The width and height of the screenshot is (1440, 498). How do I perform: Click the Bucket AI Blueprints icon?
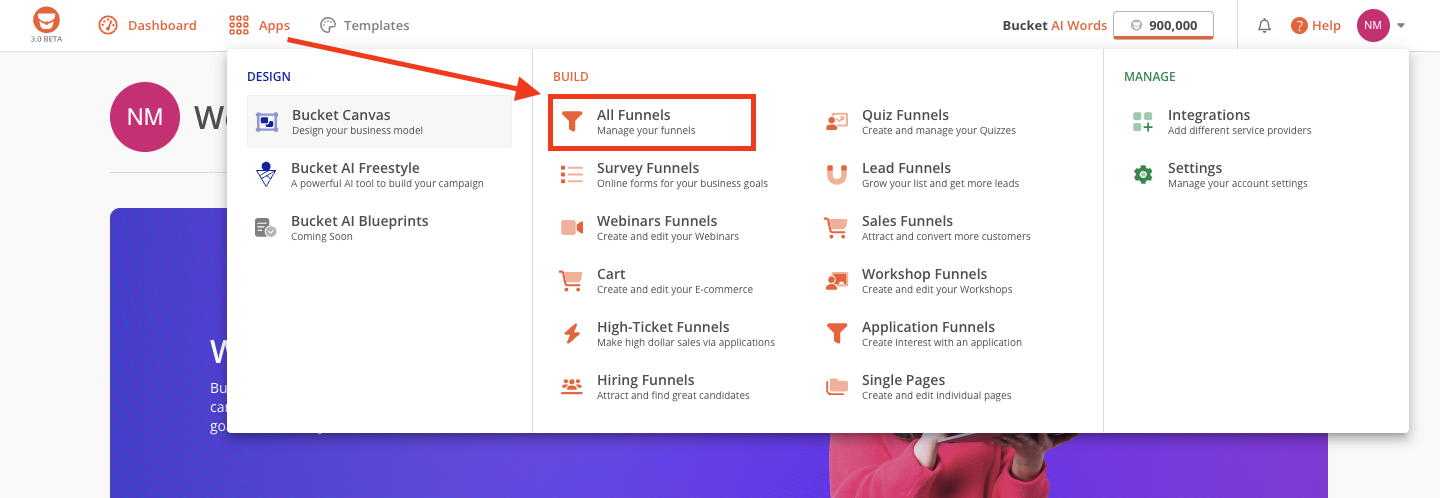[x=265, y=228]
